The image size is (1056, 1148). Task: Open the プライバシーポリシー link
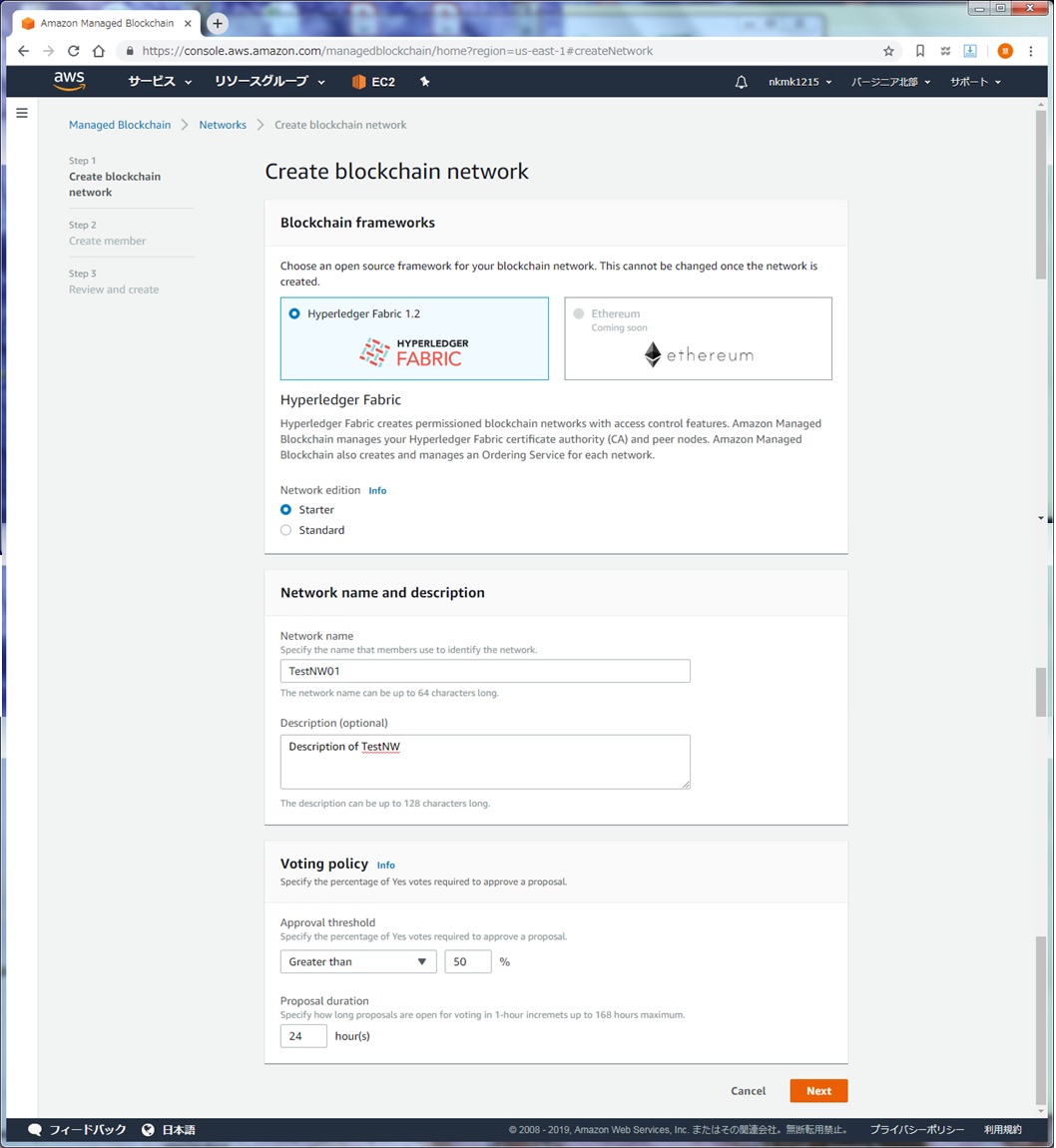[917, 1129]
